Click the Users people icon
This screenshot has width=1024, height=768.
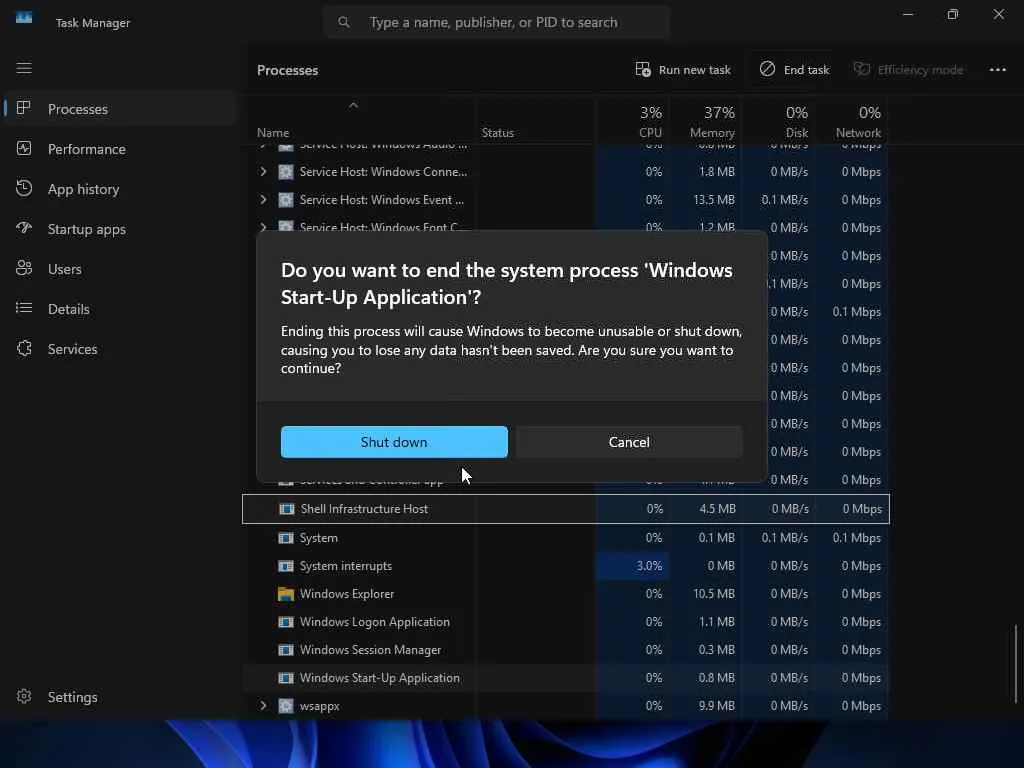coord(24,268)
